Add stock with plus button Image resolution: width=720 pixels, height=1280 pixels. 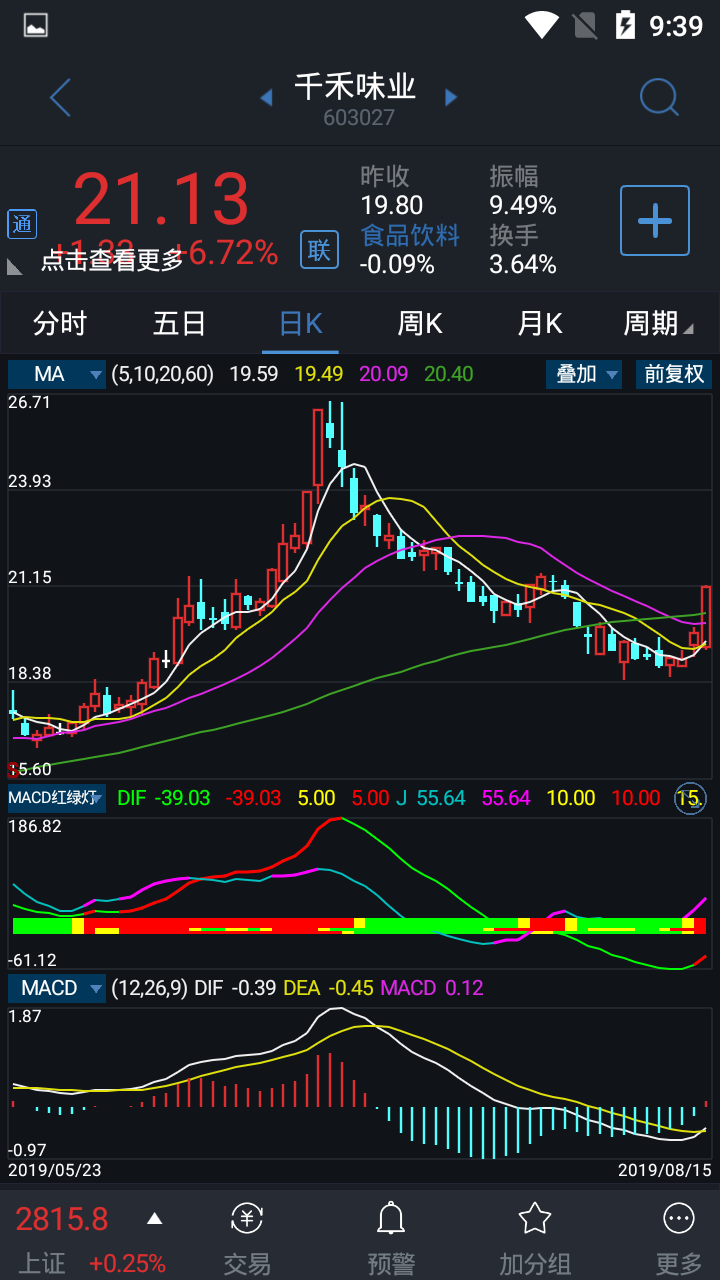[655, 220]
